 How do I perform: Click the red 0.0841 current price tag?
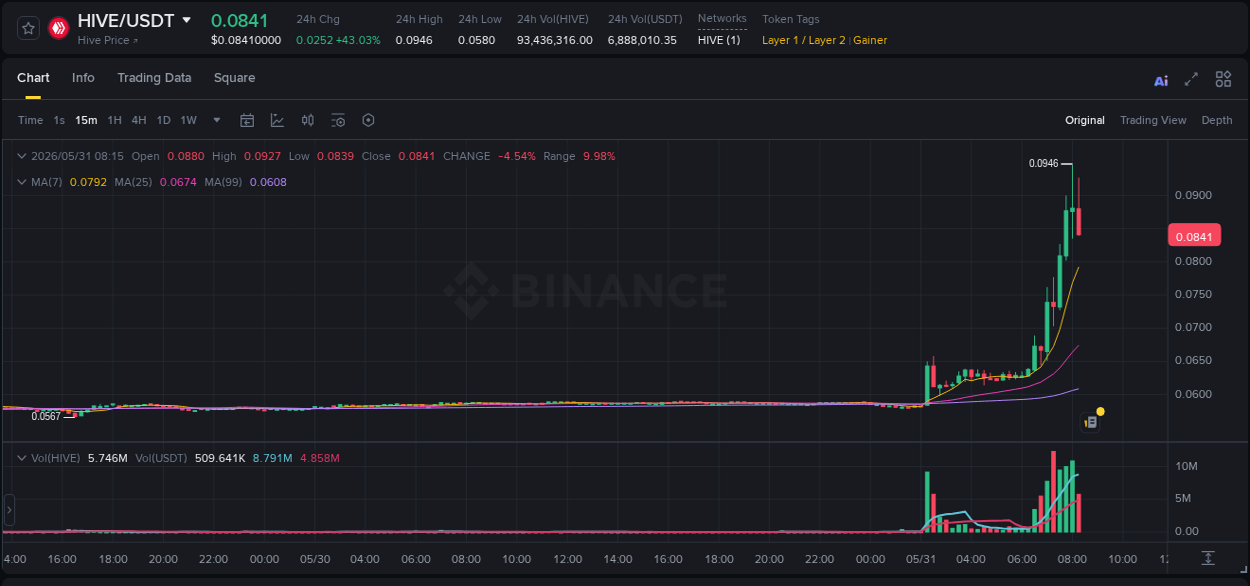tap(1194, 237)
